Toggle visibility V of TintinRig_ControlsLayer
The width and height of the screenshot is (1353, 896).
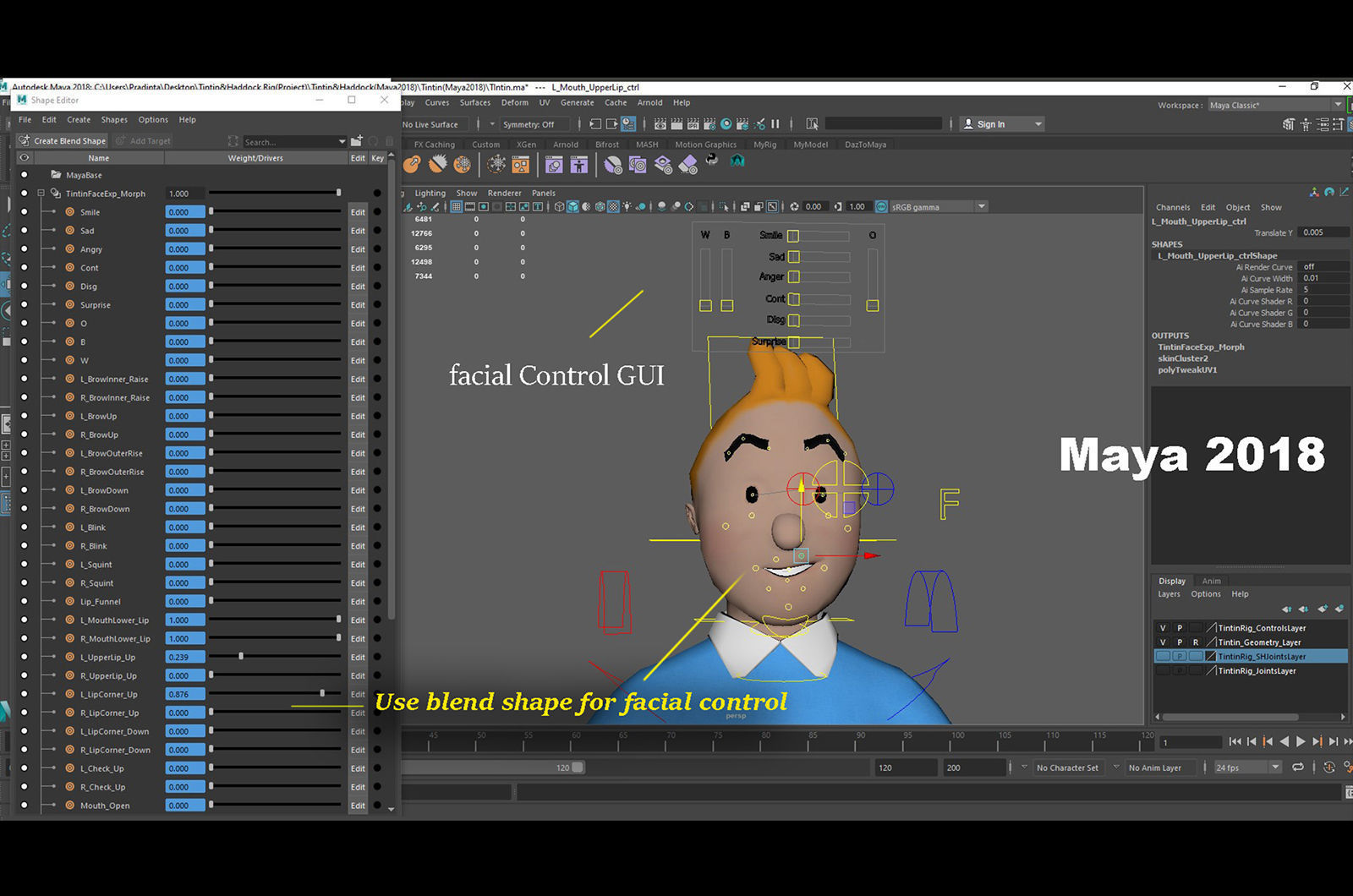(1163, 628)
